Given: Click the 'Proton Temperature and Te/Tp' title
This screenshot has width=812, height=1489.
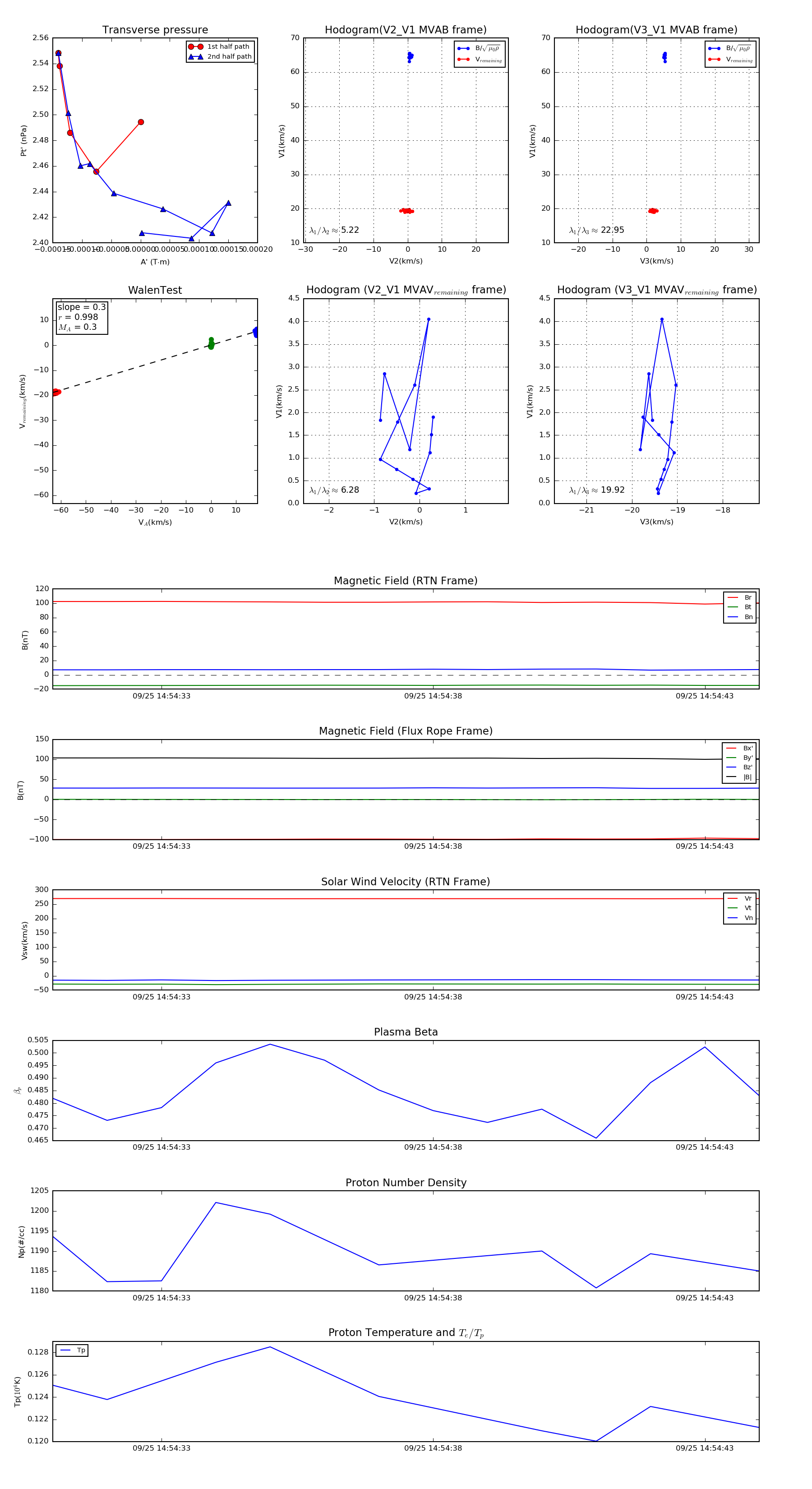Looking at the screenshot, I should pos(406,1333).
